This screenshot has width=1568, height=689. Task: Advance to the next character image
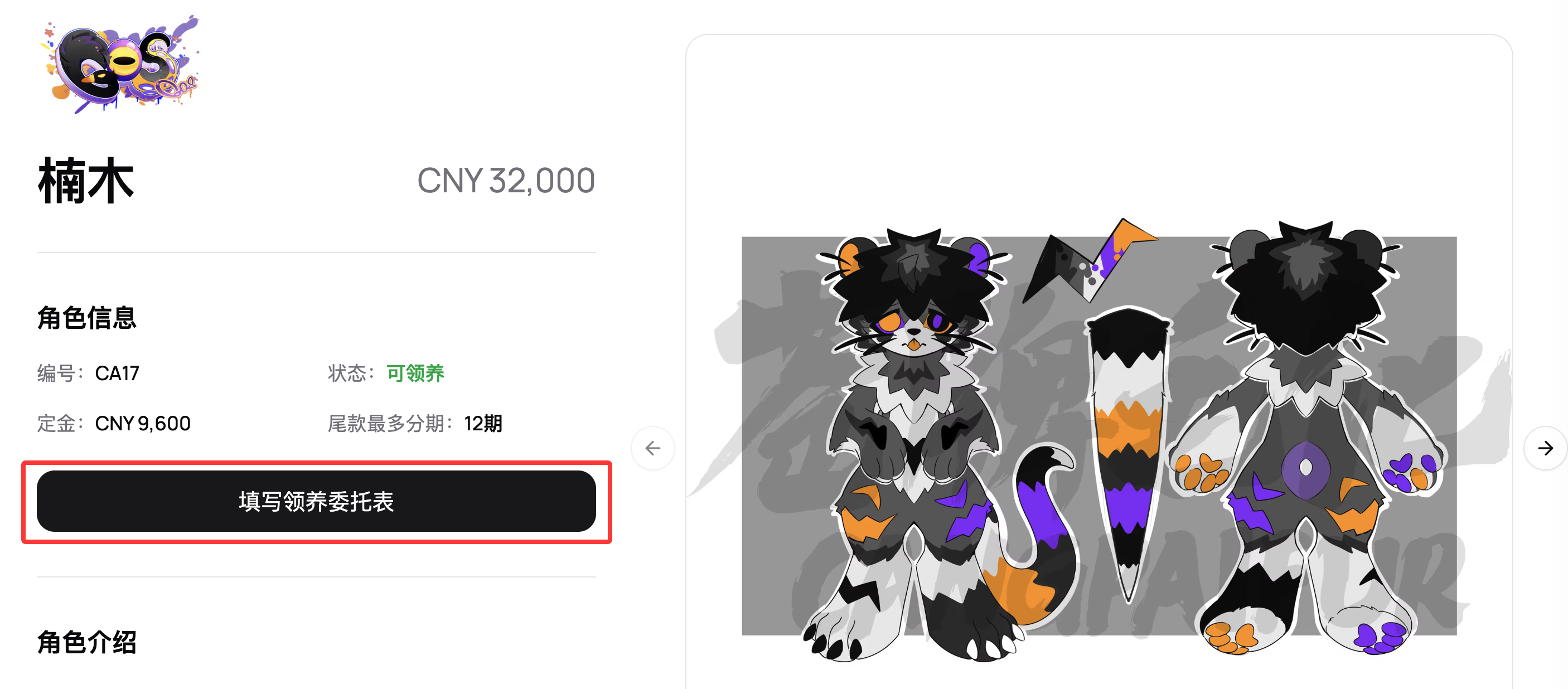1545,449
